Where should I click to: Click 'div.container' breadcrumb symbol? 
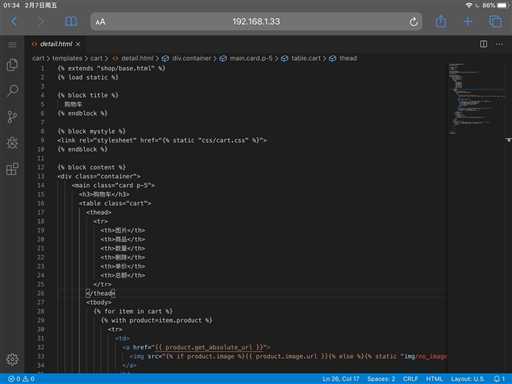coord(192,58)
